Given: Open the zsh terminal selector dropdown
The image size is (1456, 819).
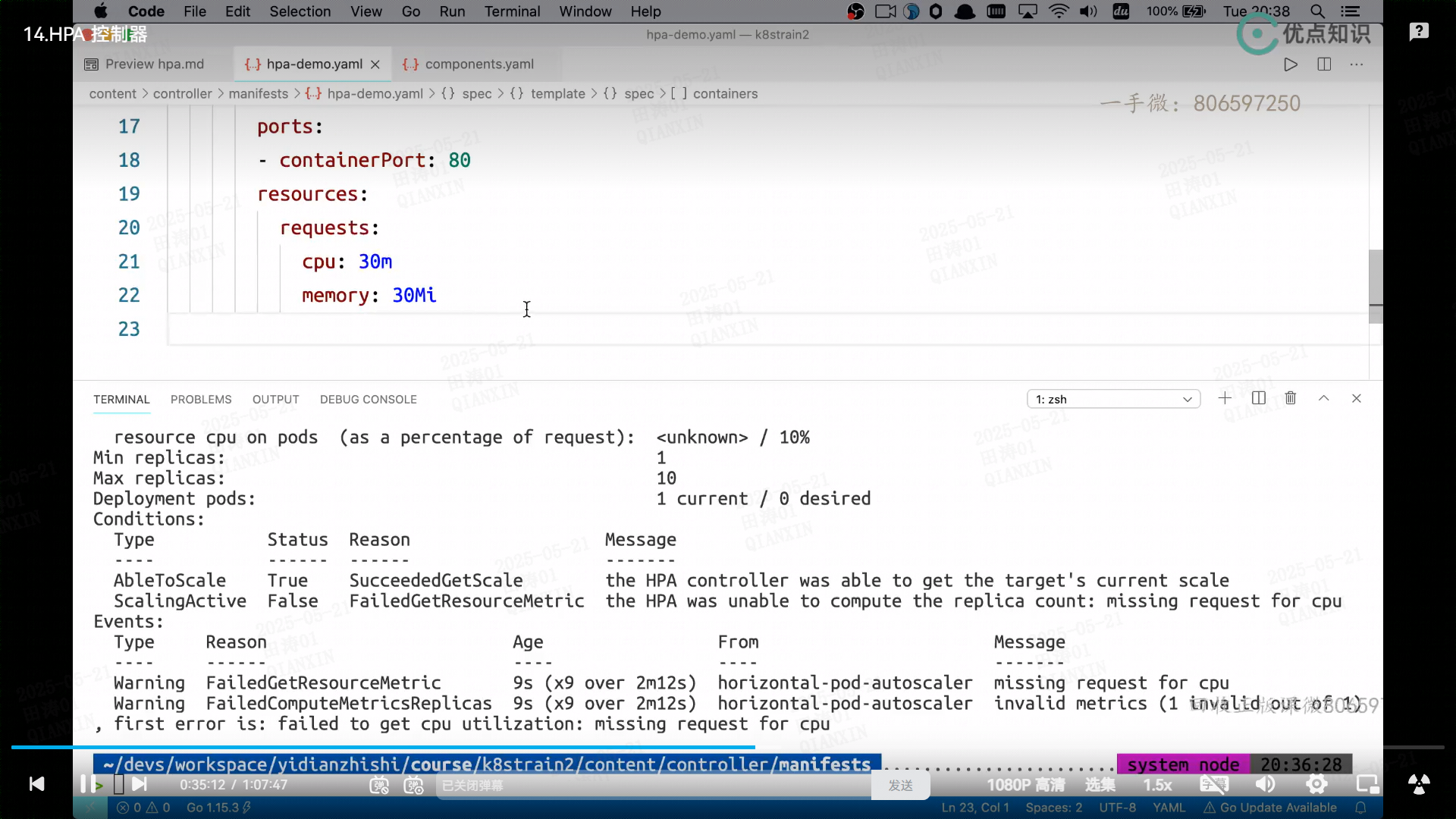Looking at the screenshot, I should click(1112, 399).
